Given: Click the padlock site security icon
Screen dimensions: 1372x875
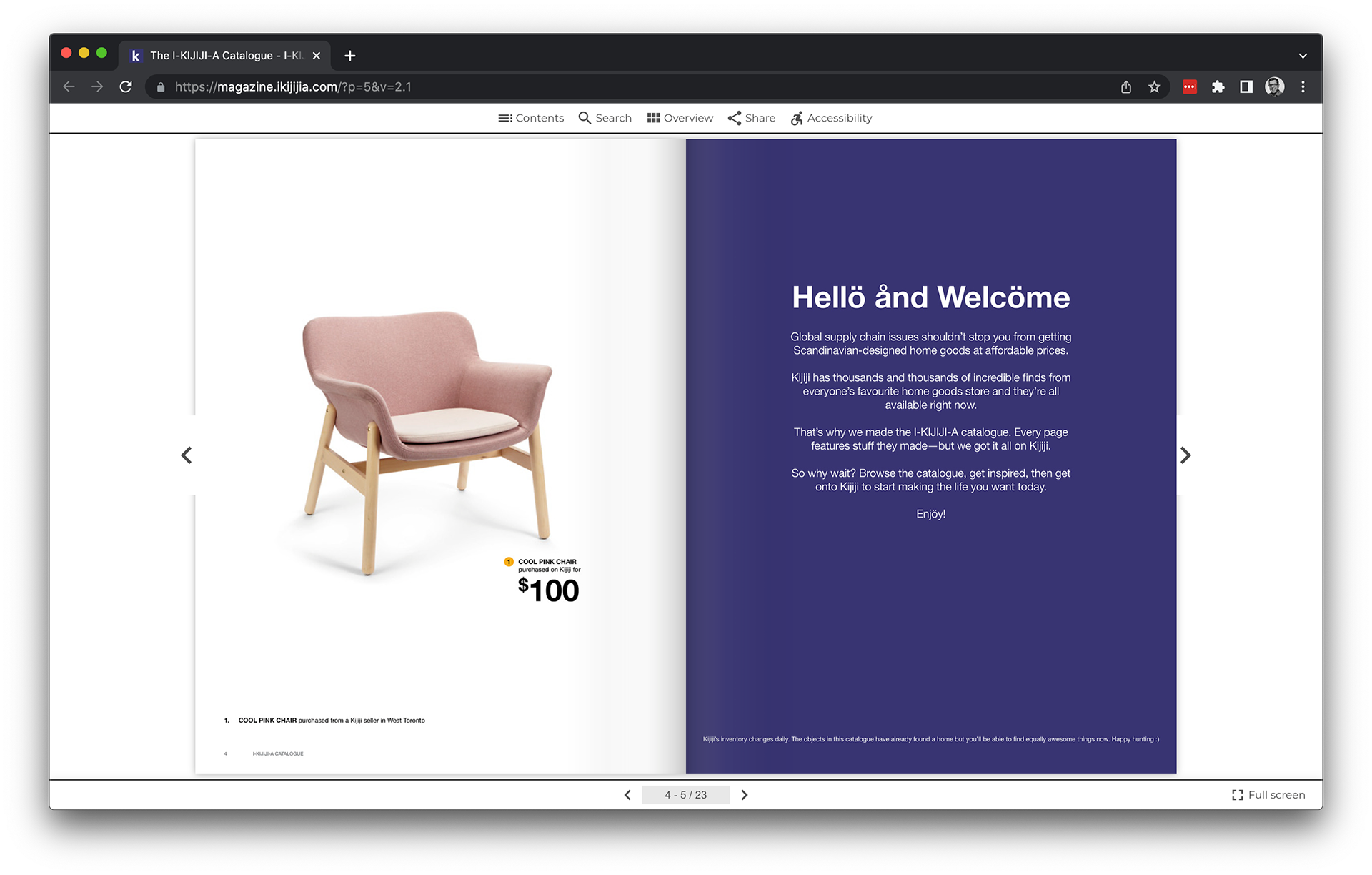Looking at the screenshot, I should tap(161, 87).
